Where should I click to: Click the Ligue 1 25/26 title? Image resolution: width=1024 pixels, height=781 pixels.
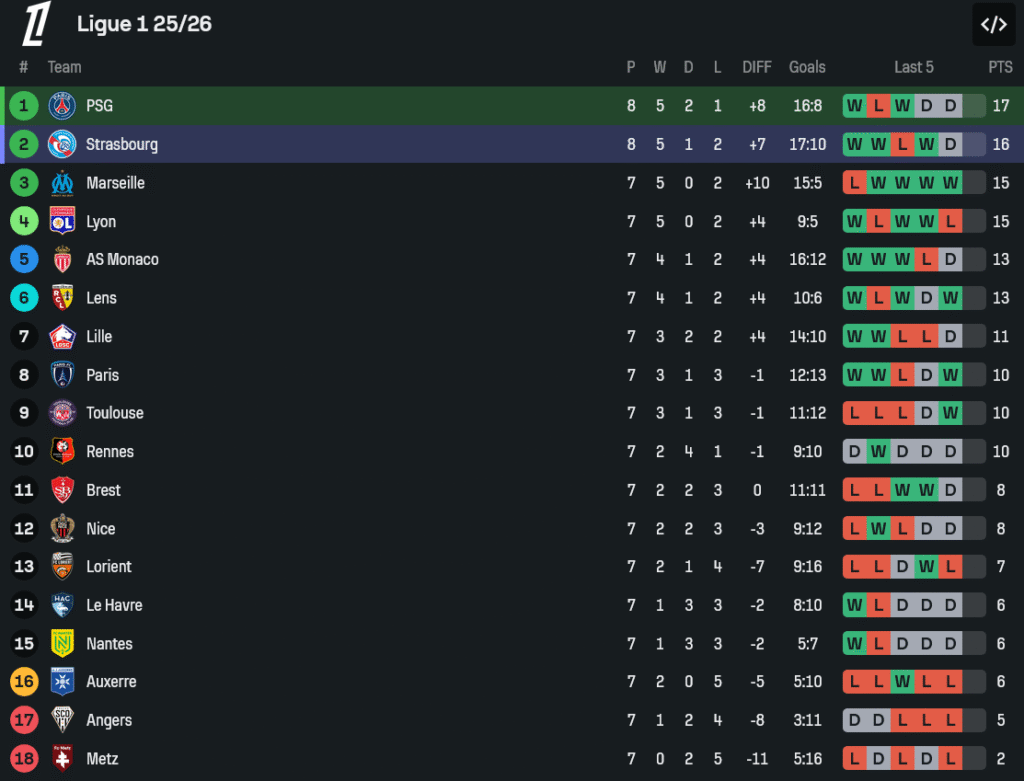(x=144, y=24)
